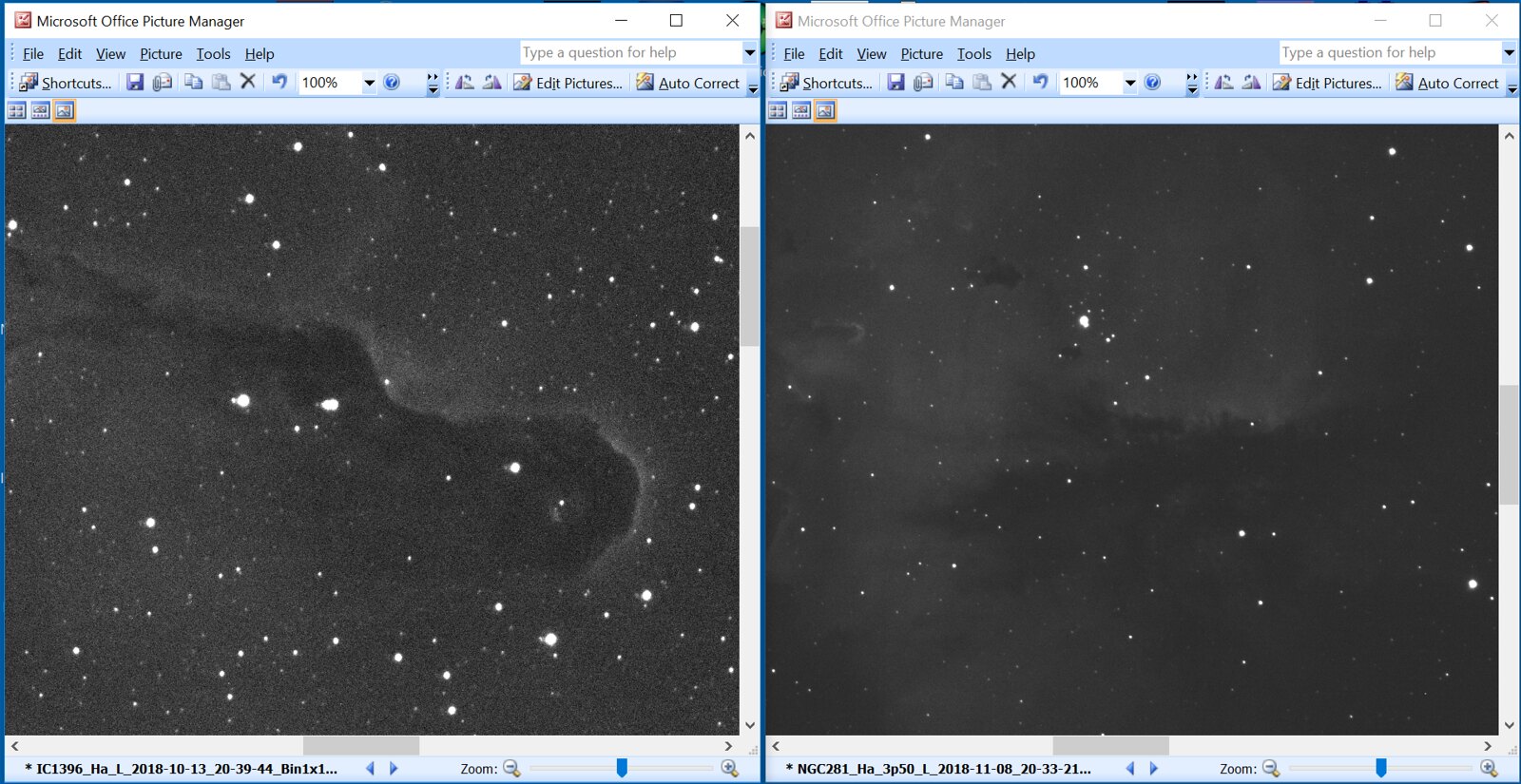Click horizontal scrollbar thumb of NGC281 picture
Image resolution: width=1521 pixels, height=784 pixels.
[1110, 746]
